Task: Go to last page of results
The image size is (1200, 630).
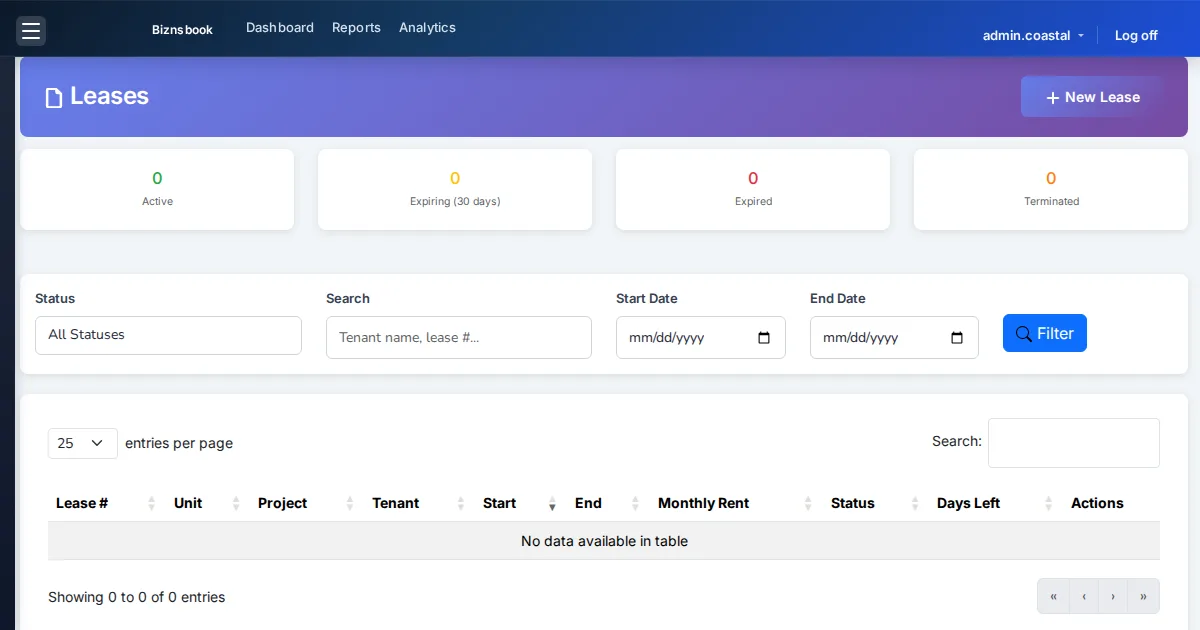Action: click(1143, 597)
